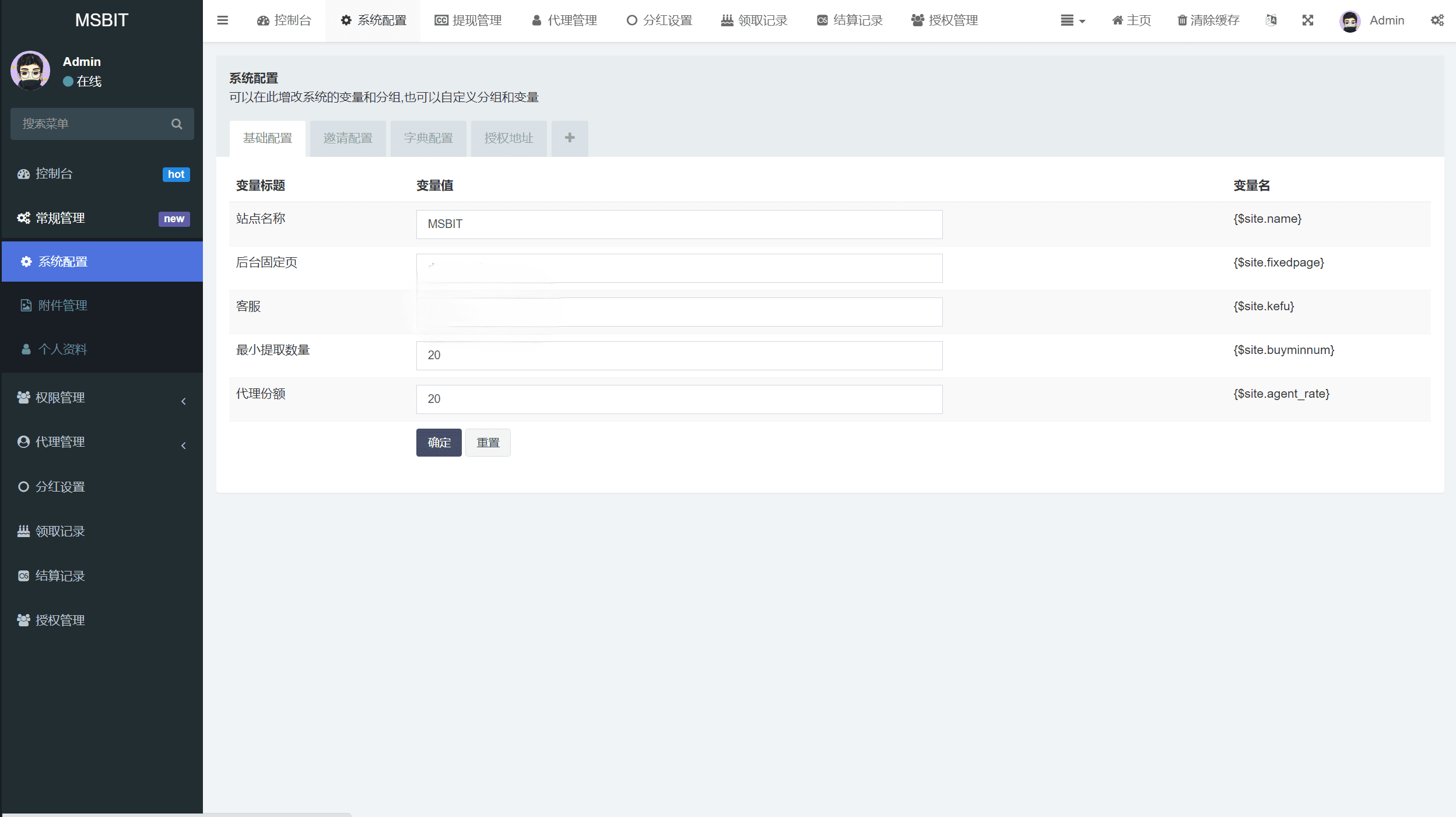Click the 站点名称 input field
Viewport: 1456px width, 817px height.
679,225
